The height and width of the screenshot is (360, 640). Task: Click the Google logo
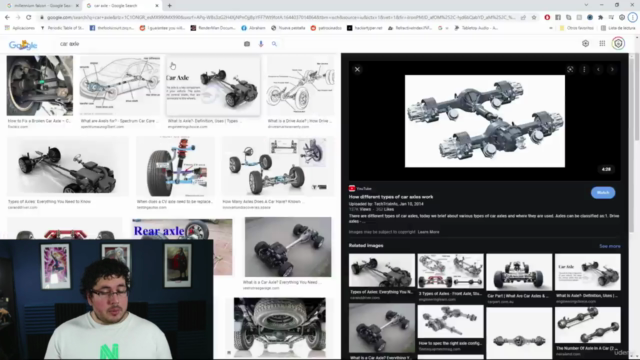click(x=23, y=44)
